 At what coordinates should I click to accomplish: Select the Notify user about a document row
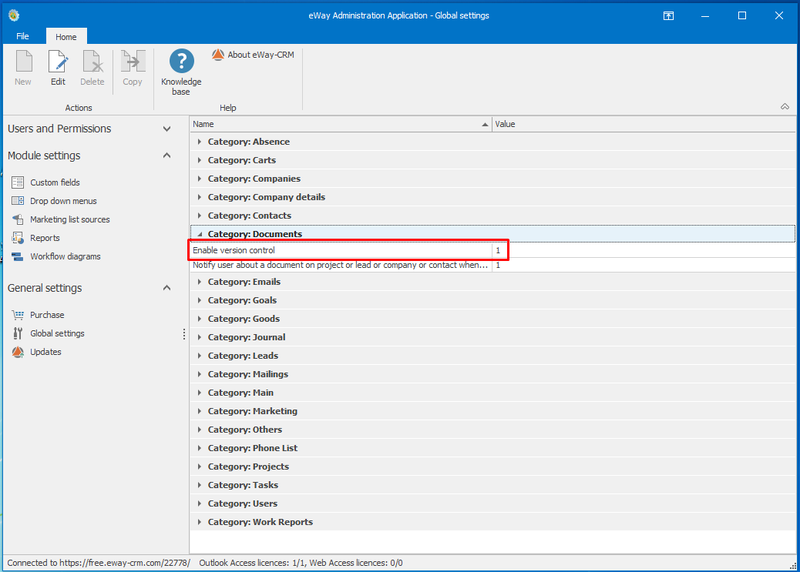[492, 265]
